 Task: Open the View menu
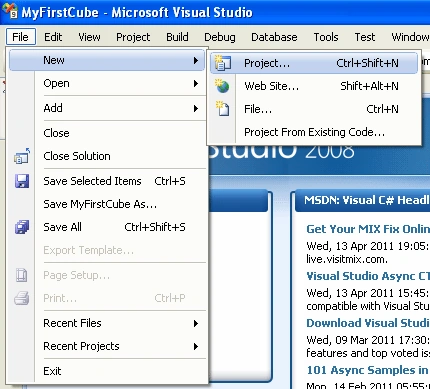(89, 37)
